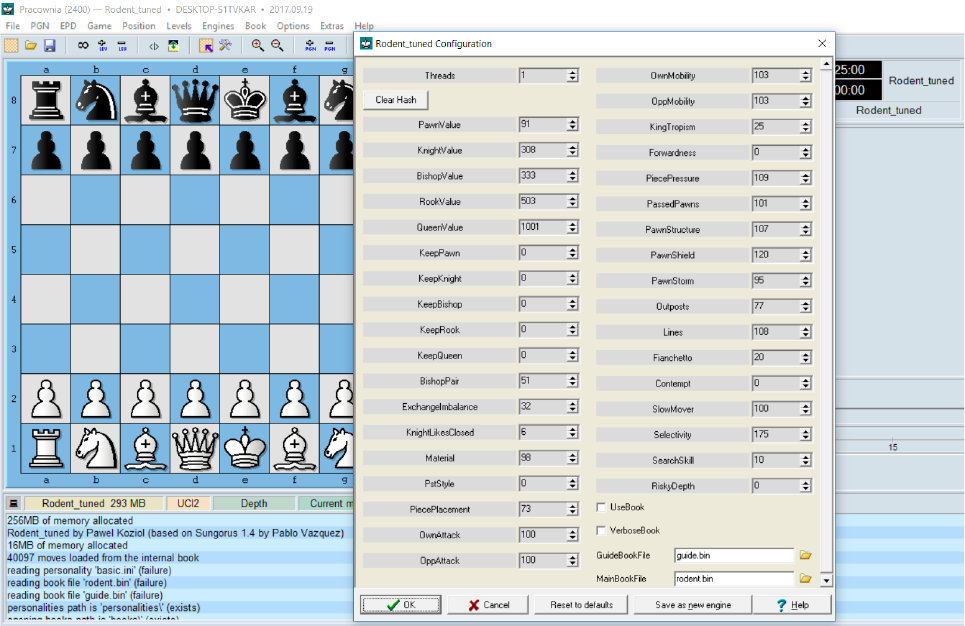Browse for MainBookFile using folder icon
Screen dimensions: 965x626
pyautogui.click(x=805, y=579)
